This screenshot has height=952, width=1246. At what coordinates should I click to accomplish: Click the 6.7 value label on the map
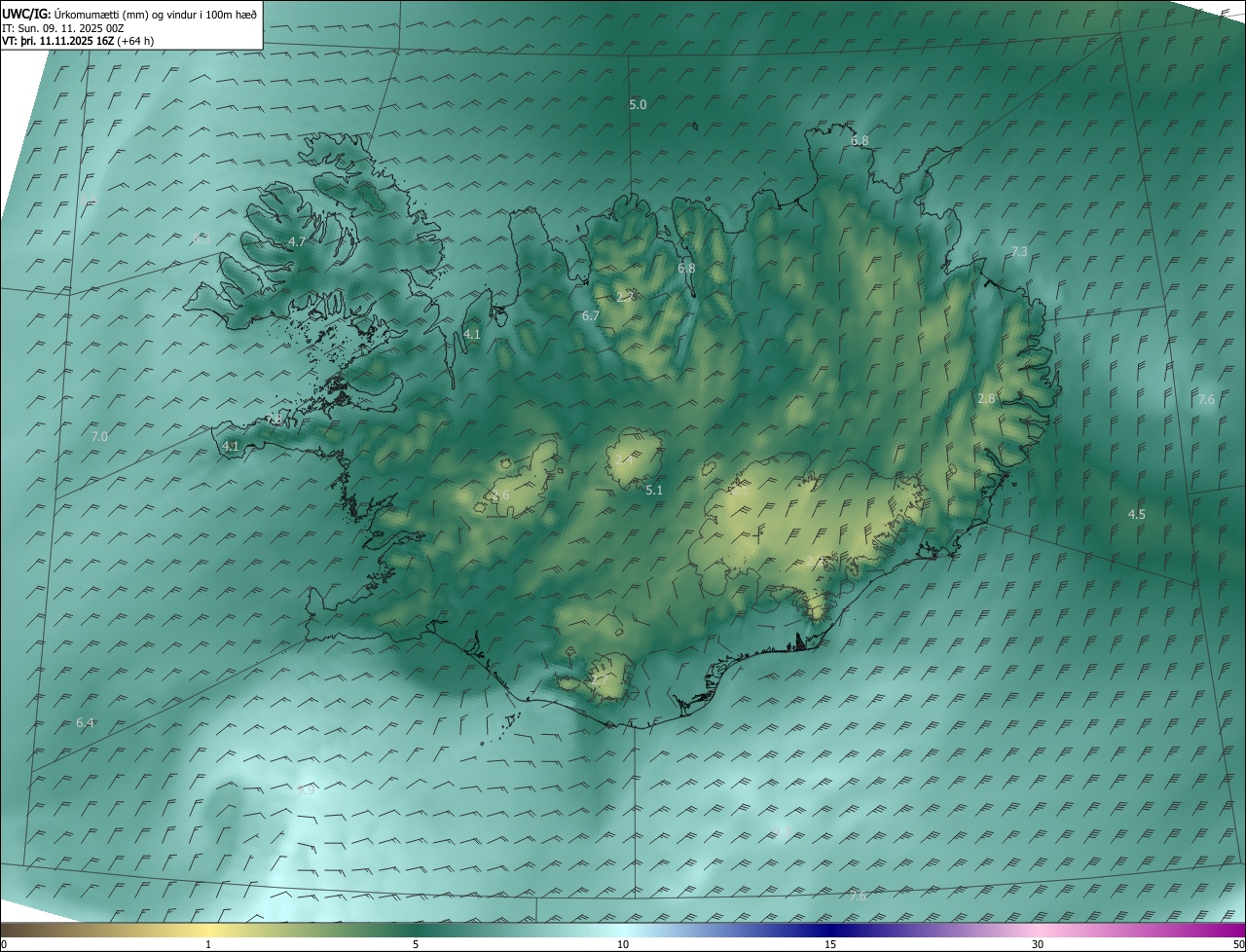point(591,316)
